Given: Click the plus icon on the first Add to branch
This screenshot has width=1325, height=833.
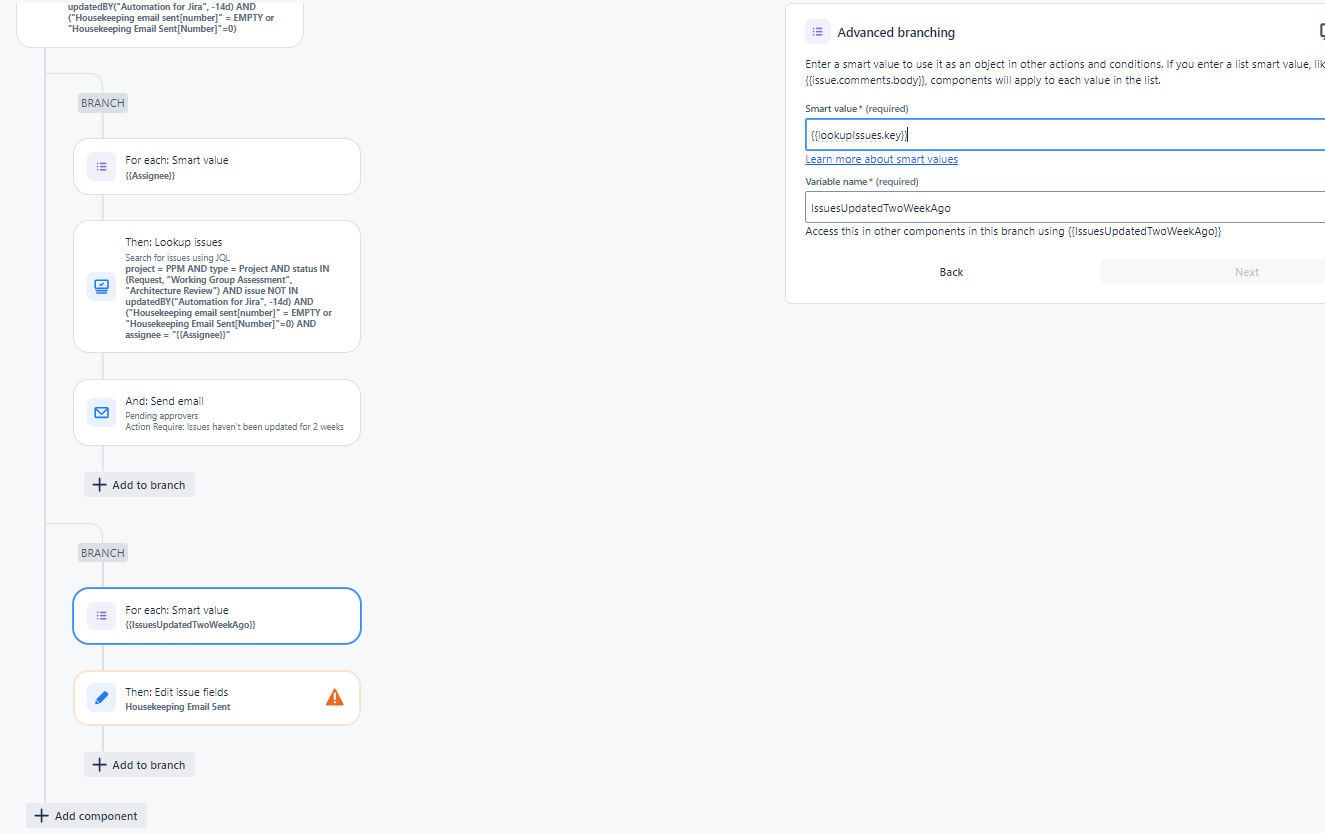Looking at the screenshot, I should tap(99, 484).
